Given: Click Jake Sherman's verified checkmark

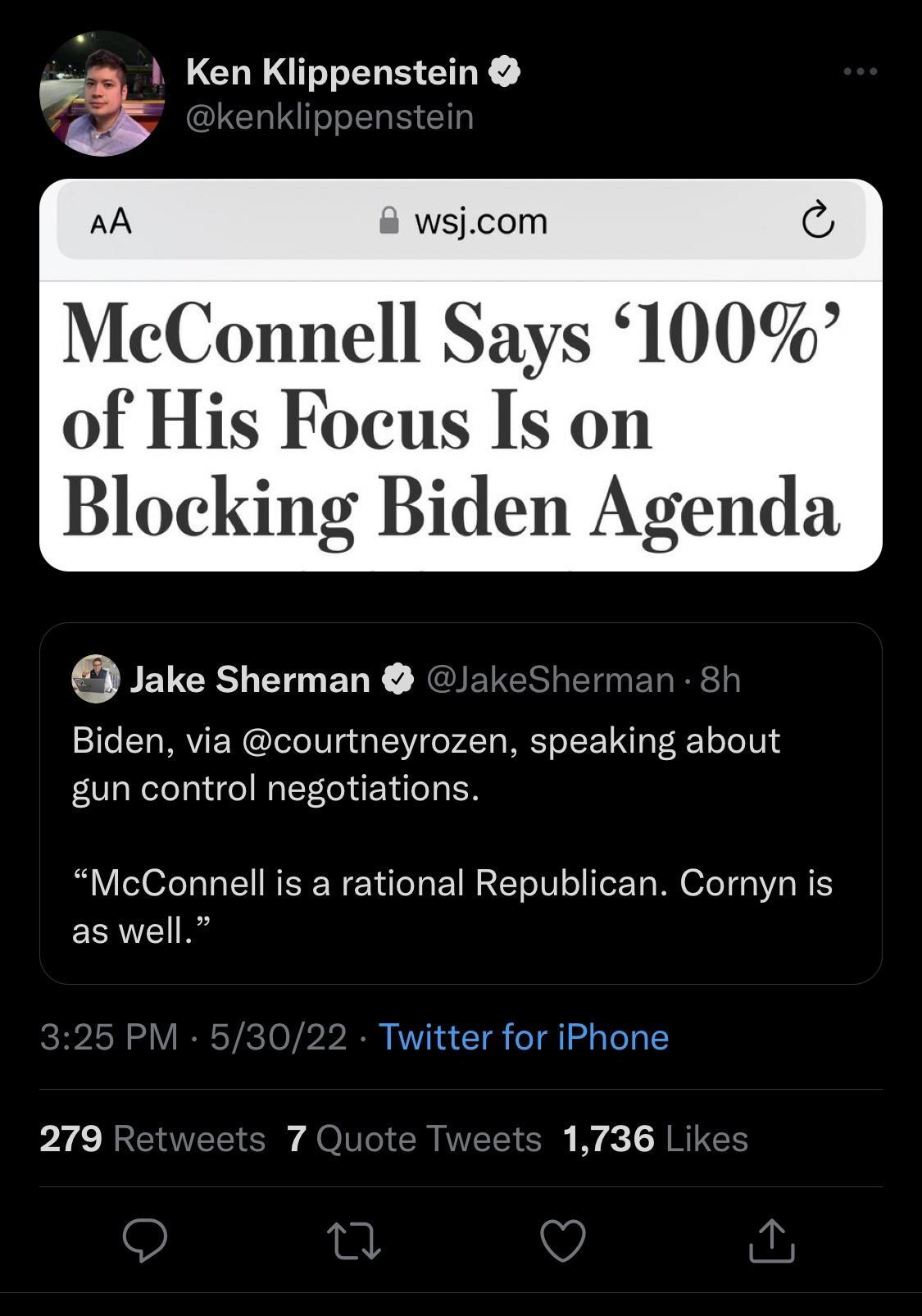Looking at the screenshot, I should click(x=398, y=679).
